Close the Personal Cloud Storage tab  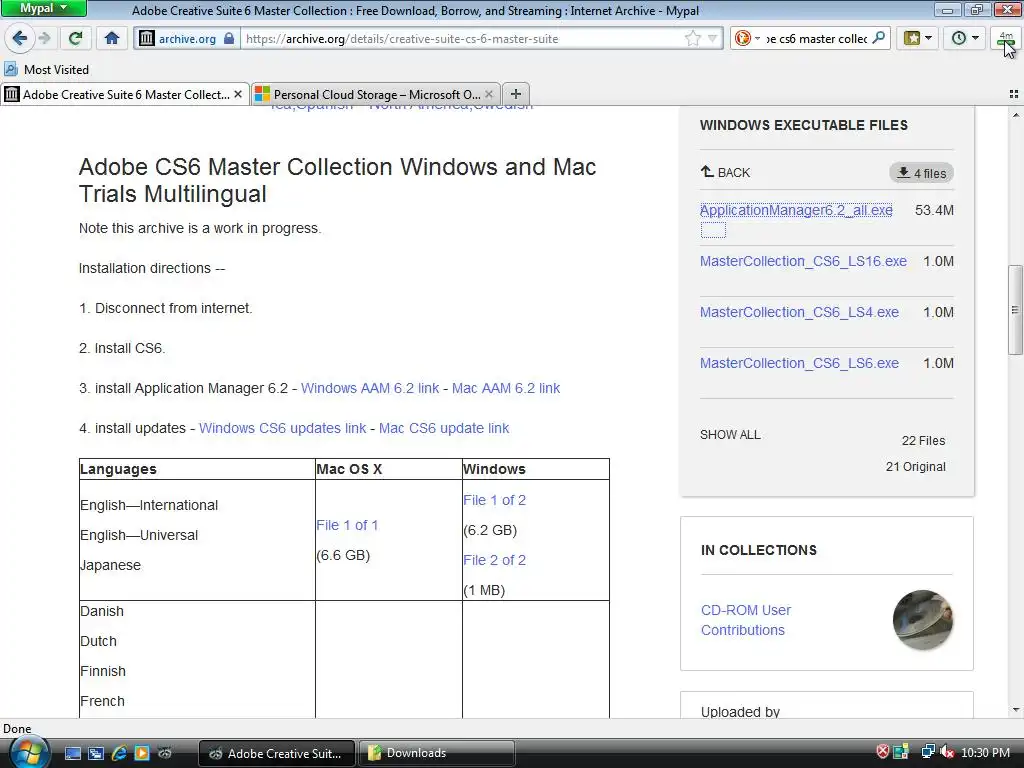(x=488, y=95)
